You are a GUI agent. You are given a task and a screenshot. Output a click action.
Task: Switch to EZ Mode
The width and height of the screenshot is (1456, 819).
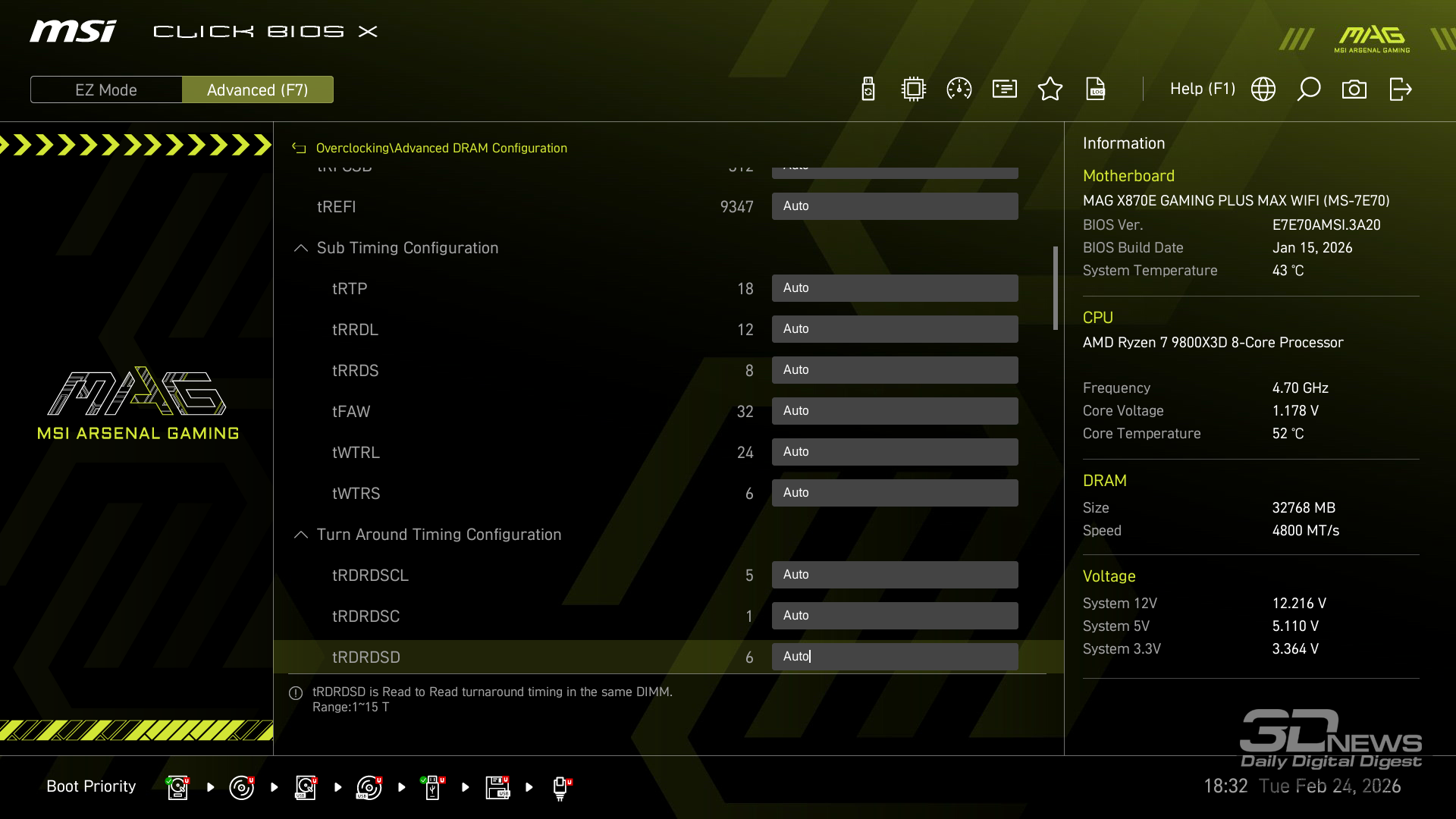[106, 89]
